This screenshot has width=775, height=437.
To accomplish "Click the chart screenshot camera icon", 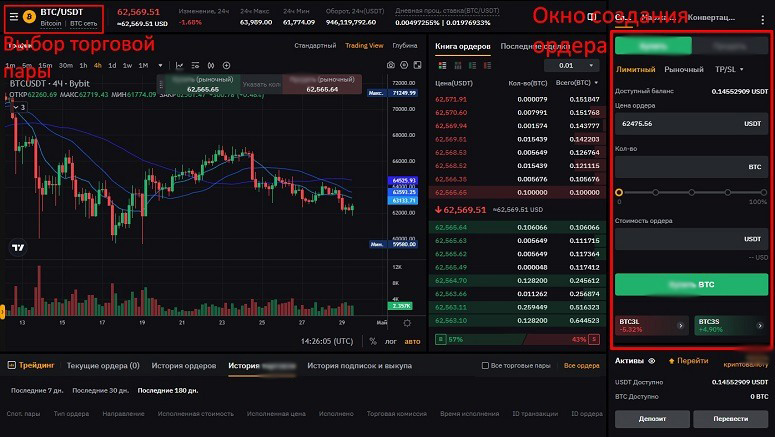I will pyautogui.click(x=390, y=65).
